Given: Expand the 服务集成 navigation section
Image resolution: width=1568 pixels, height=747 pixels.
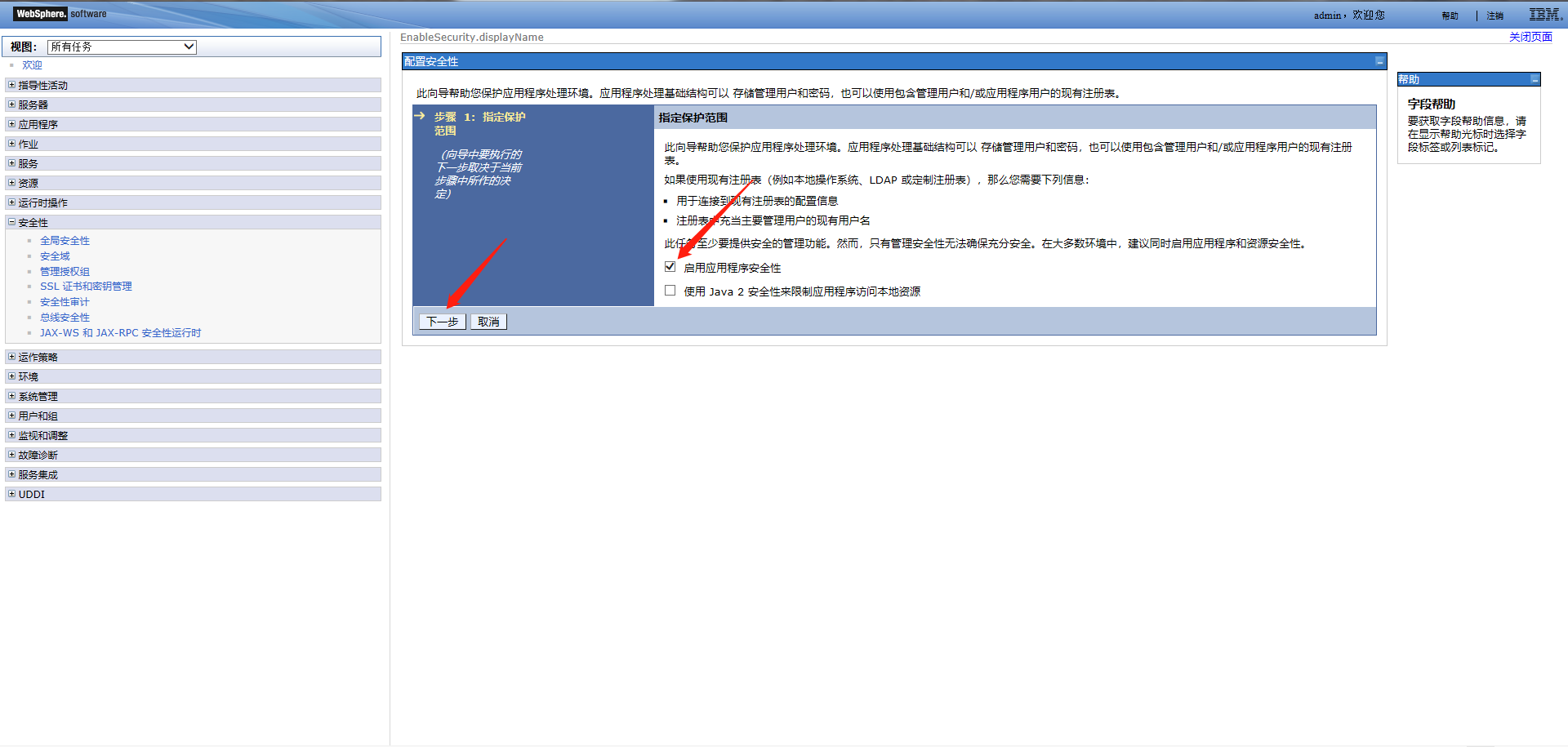Looking at the screenshot, I should point(11,474).
